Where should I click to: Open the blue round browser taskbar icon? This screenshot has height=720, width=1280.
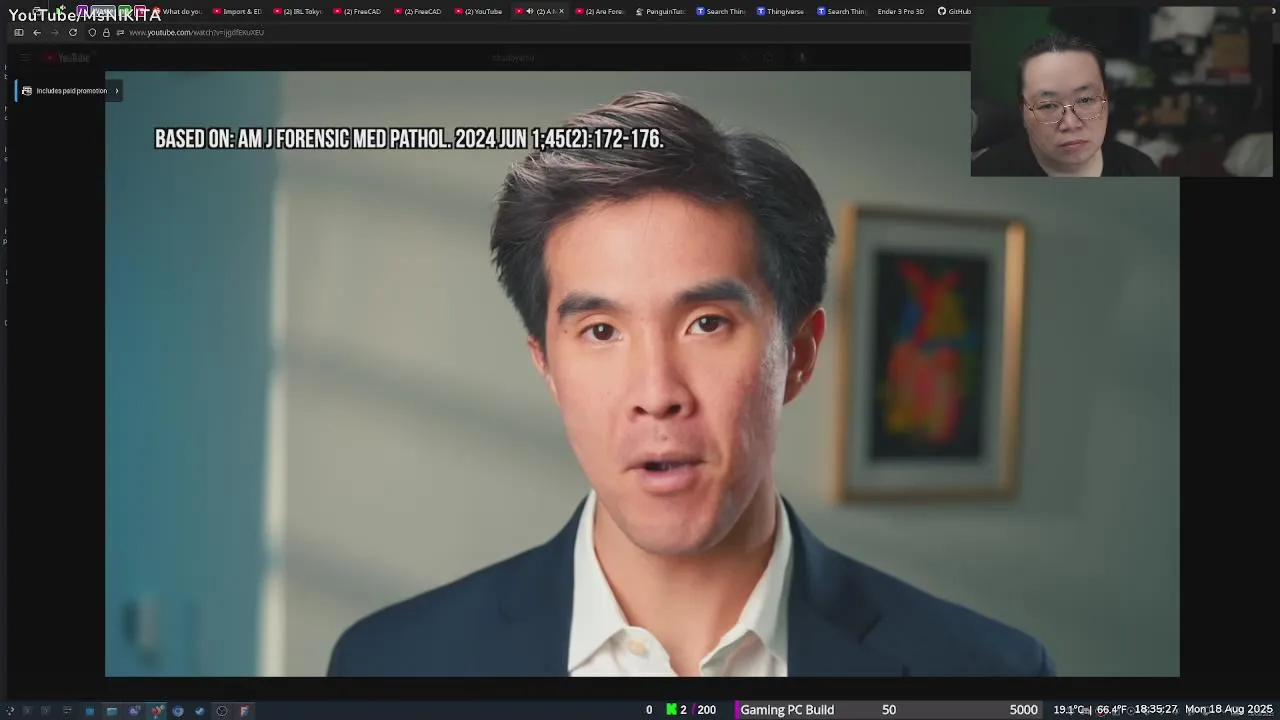tap(178, 710)
